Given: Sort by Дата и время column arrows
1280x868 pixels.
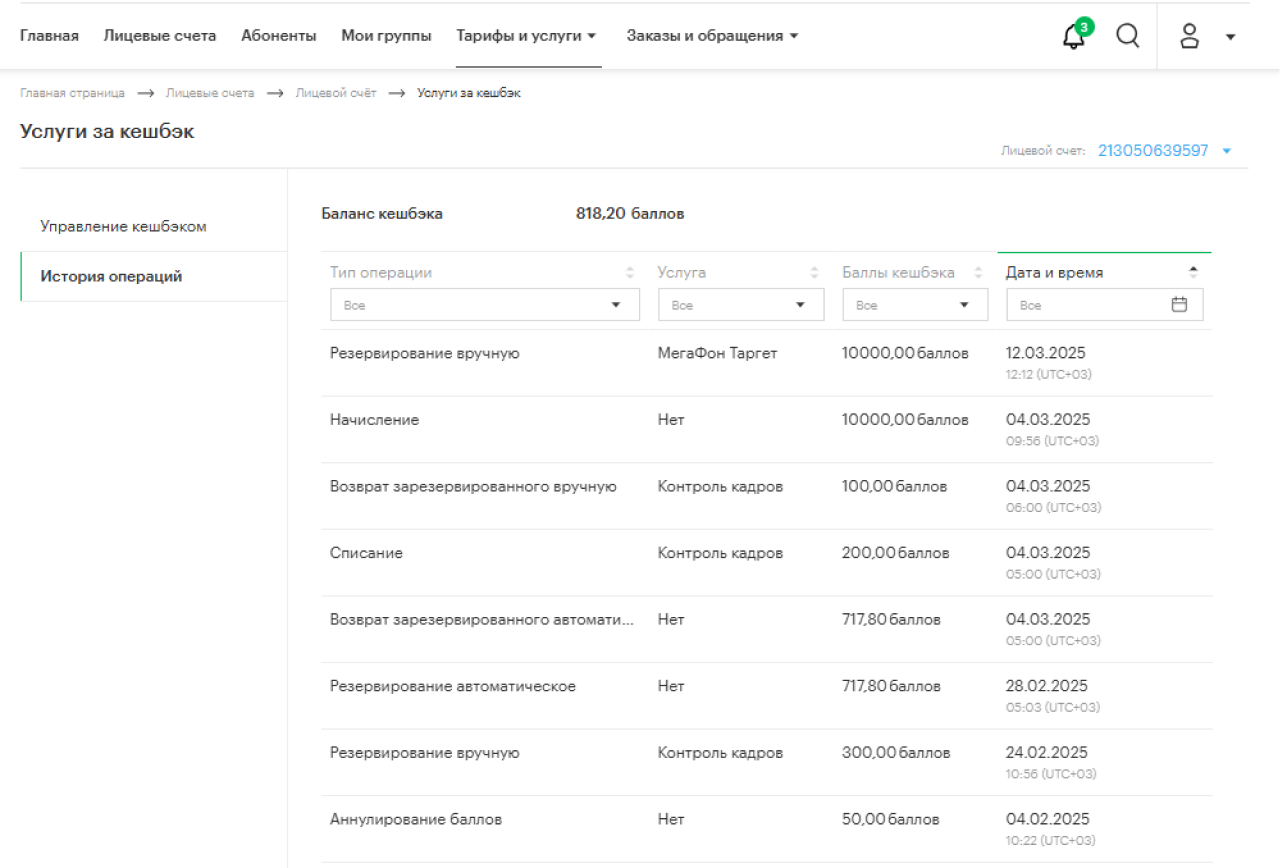Looking at the screenshot, I should tap(1193, 272).
